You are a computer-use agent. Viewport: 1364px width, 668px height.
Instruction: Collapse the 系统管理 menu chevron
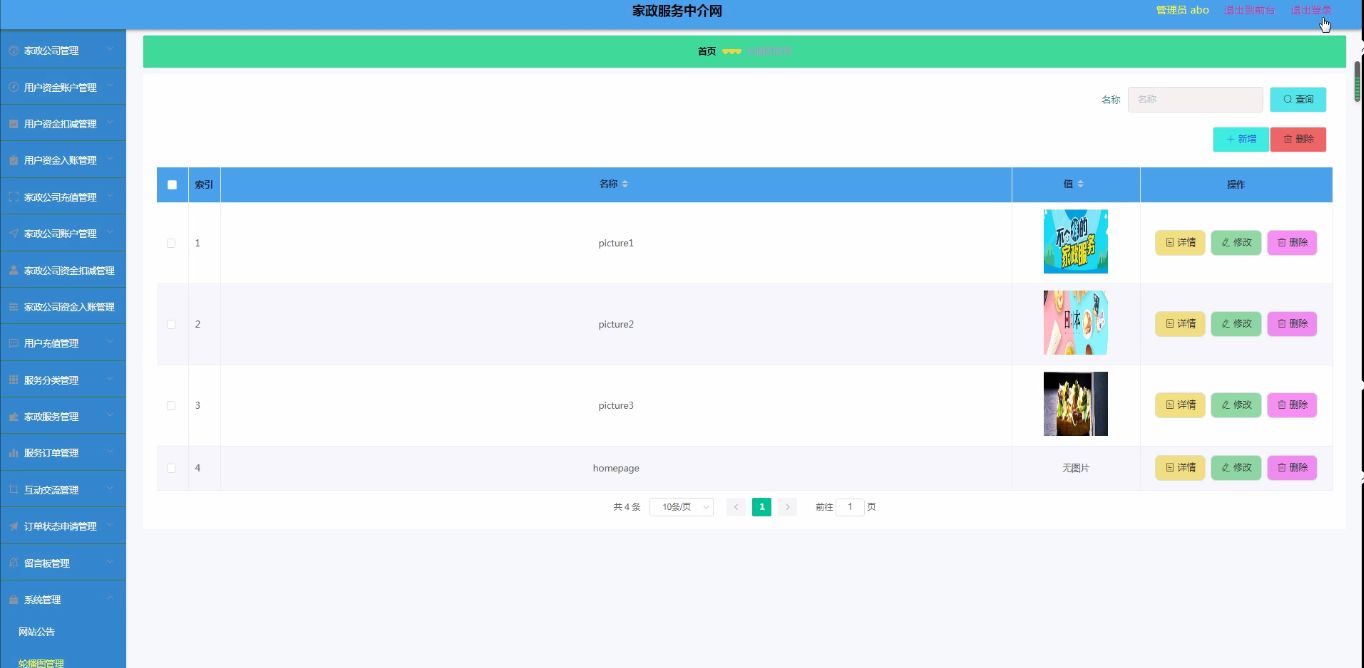click(110, 598)
